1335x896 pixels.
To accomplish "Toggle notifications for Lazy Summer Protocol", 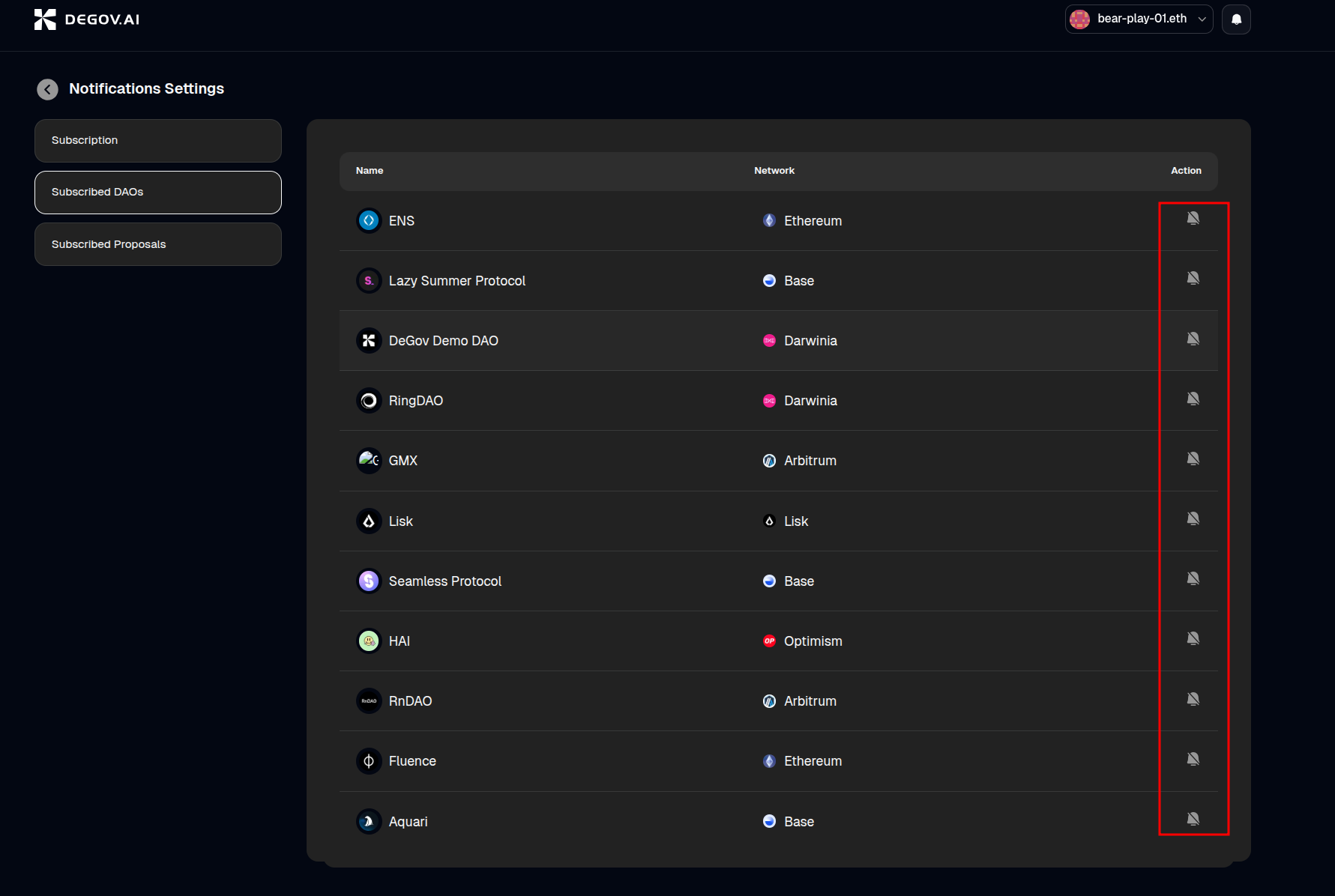I will (x=1193, y=278).
